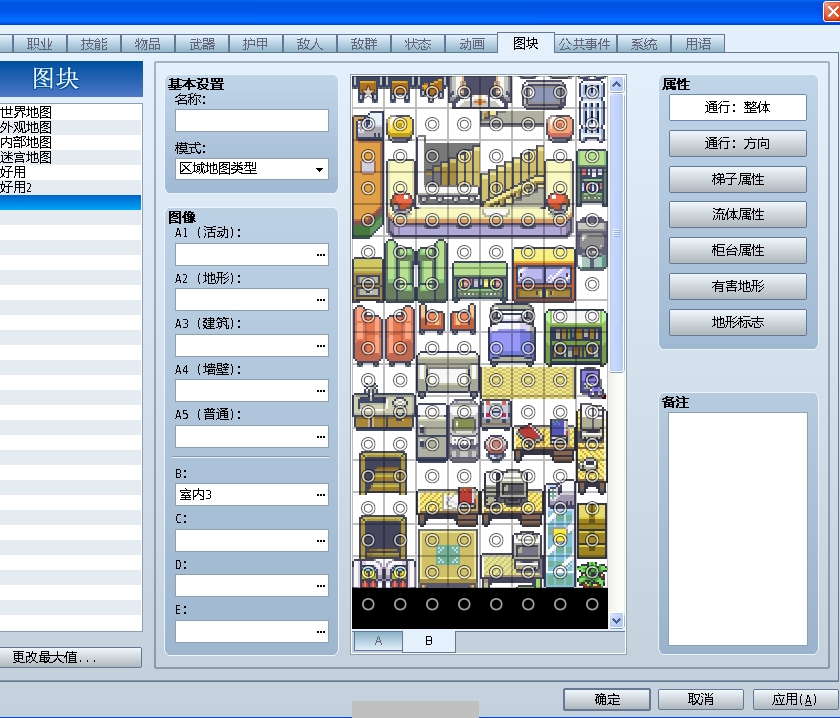The height and width of the screenshot is (718, 840).
Task: Pick the refrigerator top tile
Action: (x=432, y=412)
